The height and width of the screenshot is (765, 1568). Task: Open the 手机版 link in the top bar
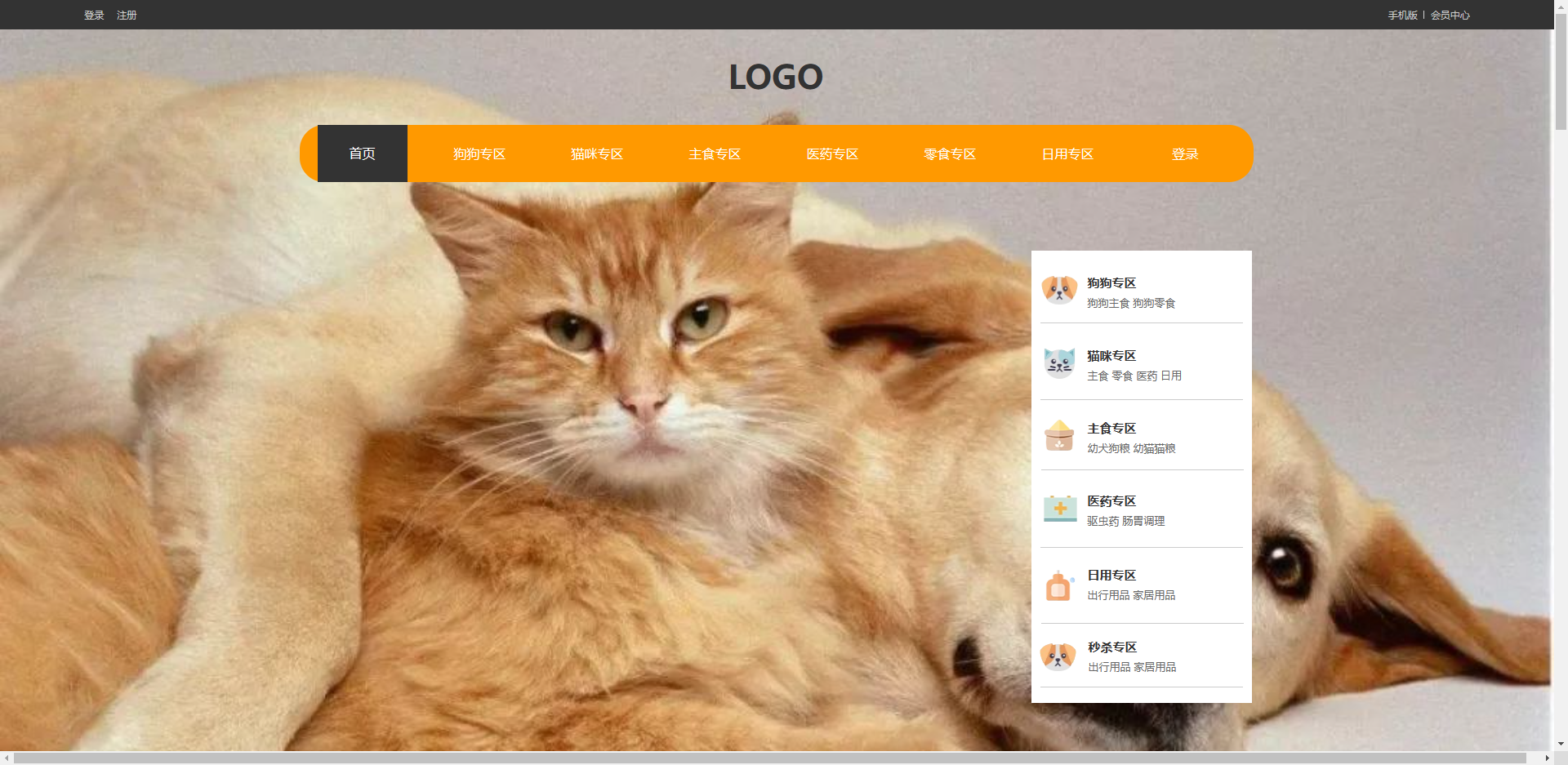pyautogui.click(x=1402, y=16)
